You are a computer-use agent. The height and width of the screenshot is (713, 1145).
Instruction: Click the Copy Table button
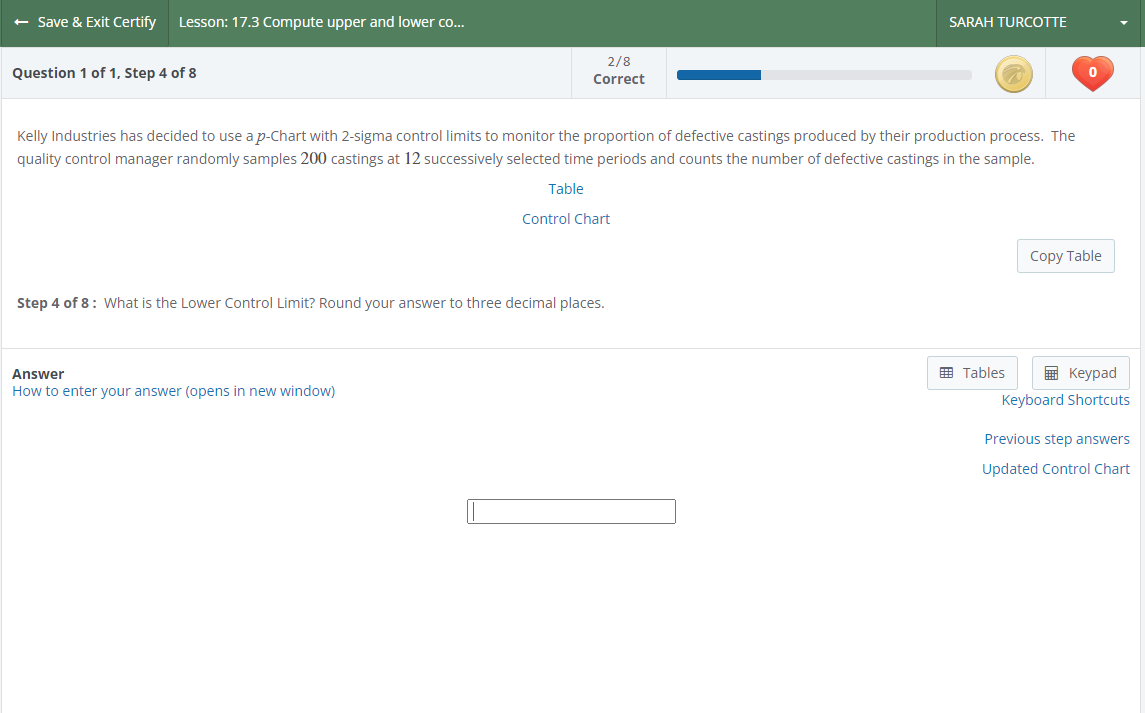click(1065, 256)
